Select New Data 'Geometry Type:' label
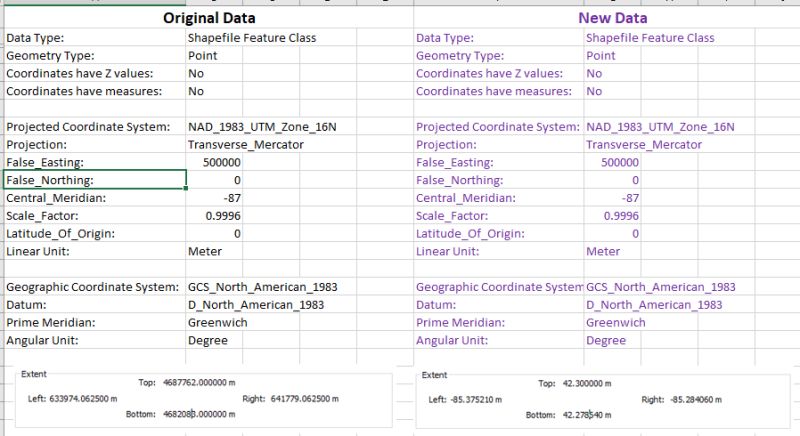This screenshot has width=800, height=436. tap(499, 56)
